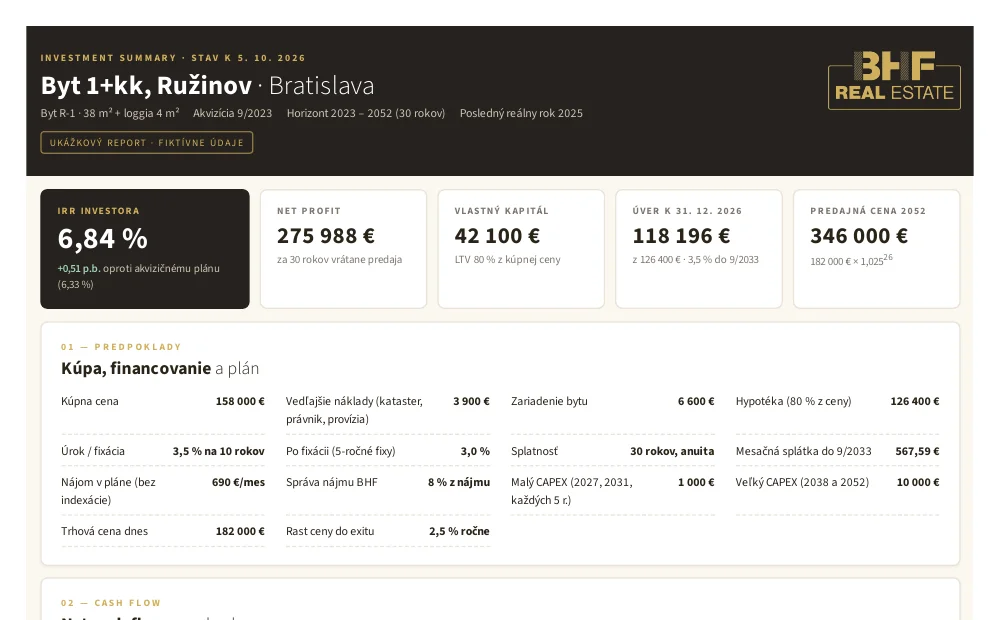Select the formula '182 000 € × 1,025' note

(851, 260)
